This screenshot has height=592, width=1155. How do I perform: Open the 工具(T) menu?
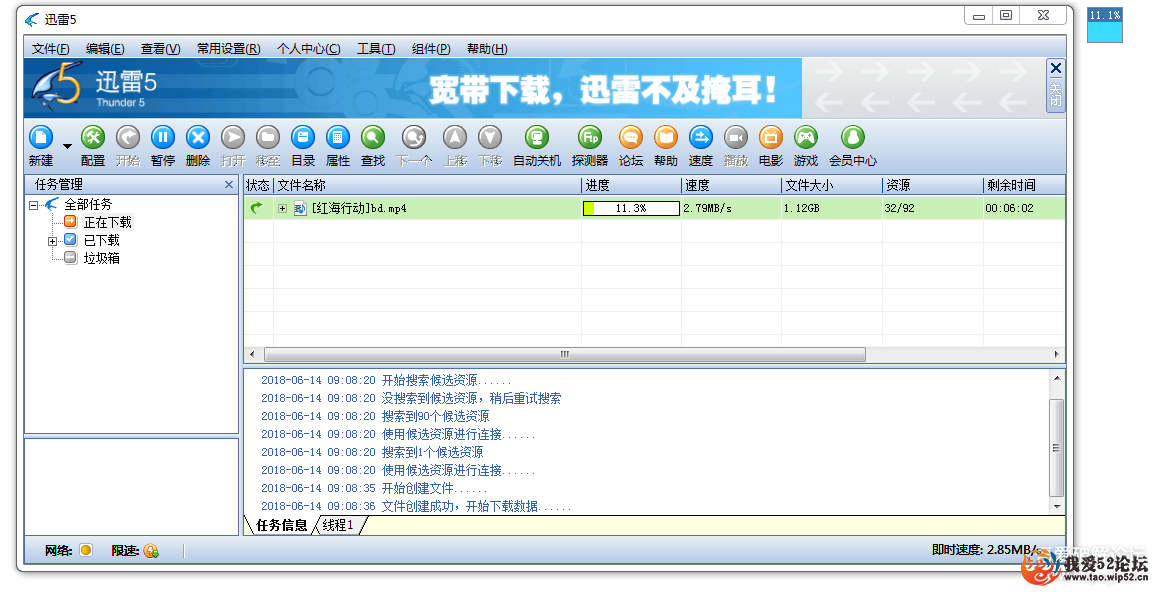[x=376, y=49]
